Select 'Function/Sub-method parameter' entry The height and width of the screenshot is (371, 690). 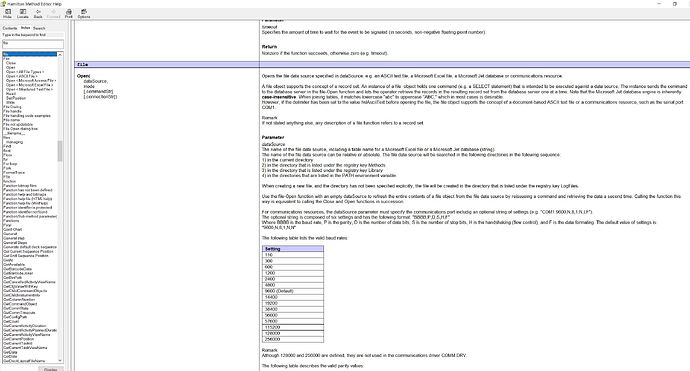30,217
